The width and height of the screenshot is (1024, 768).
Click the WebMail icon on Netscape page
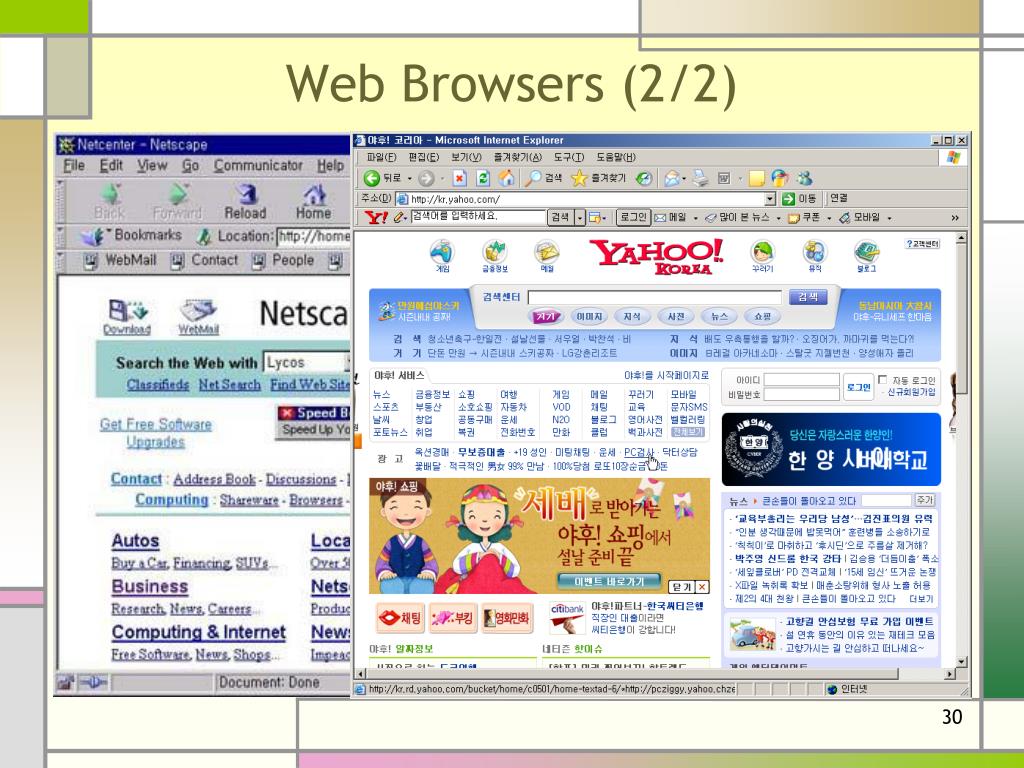pyautogui.click(x=199, y=311)
